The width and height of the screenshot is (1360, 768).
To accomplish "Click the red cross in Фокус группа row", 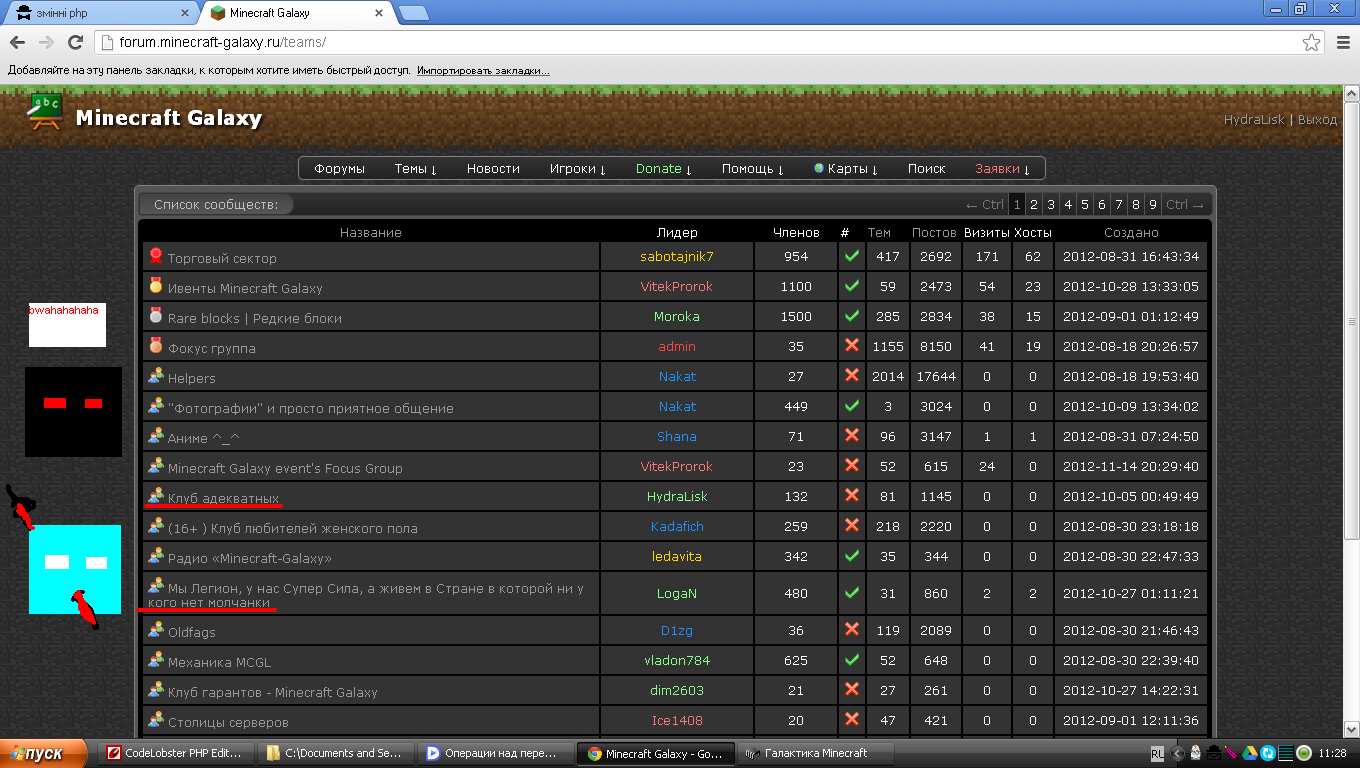I will (852, 346).
